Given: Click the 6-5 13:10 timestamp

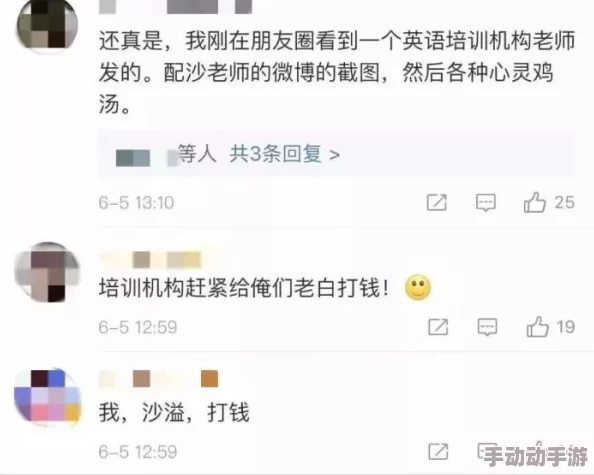Looking at the screenshot, I should point(136,203).
